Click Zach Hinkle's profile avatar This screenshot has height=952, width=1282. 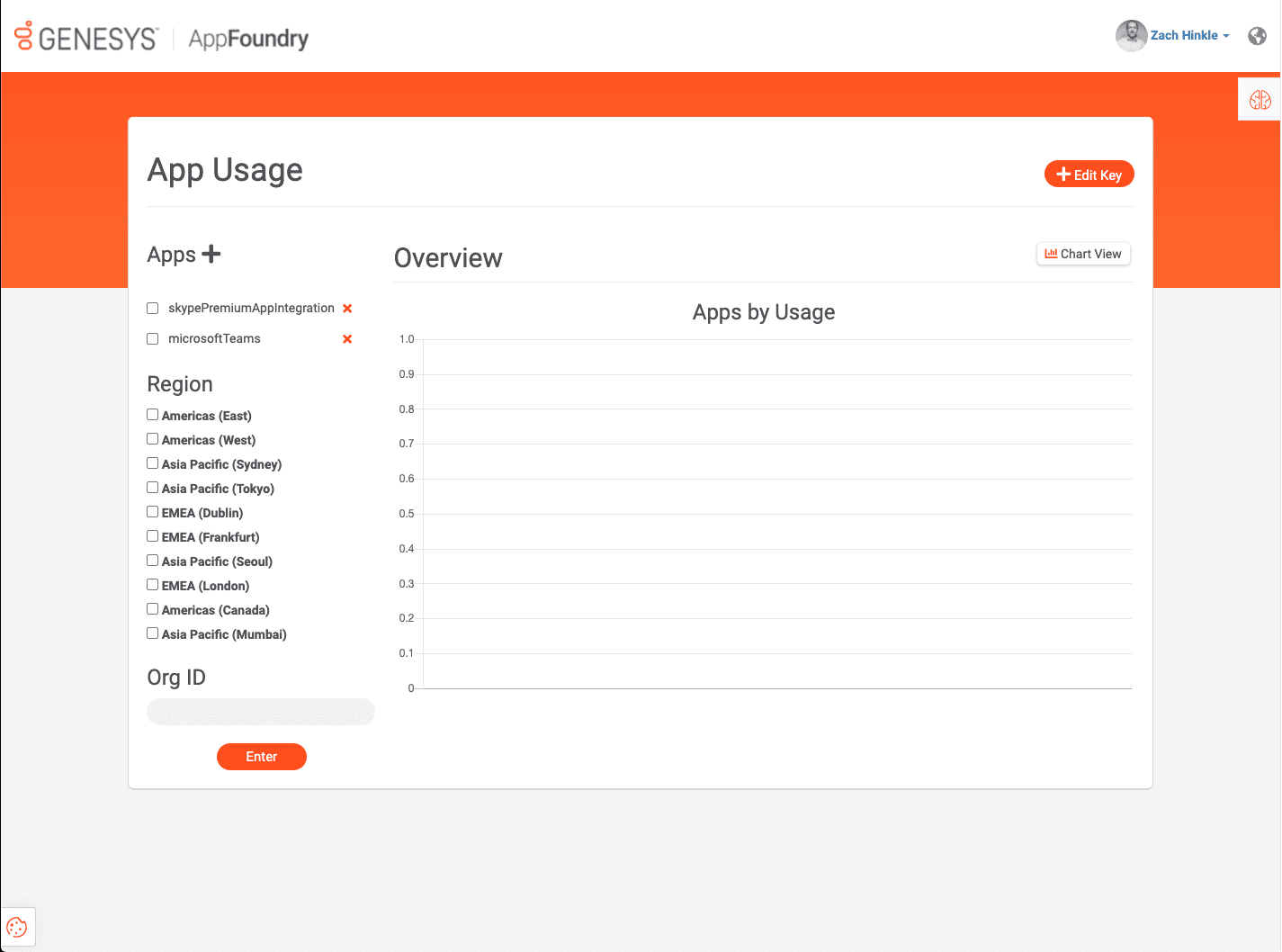(x=1131, y=36)
